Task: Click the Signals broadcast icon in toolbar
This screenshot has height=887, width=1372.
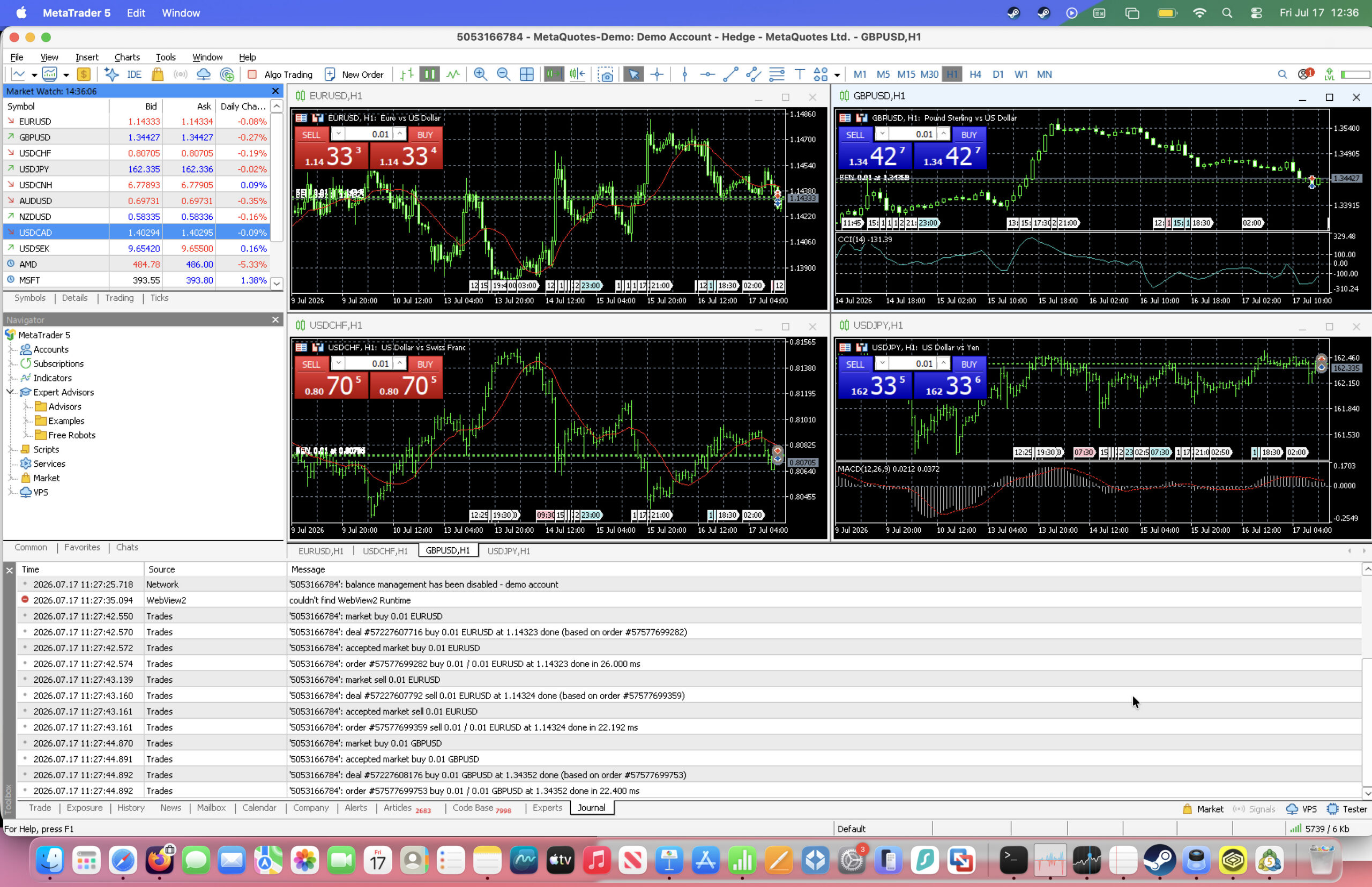Action: (x=180, y=74)
